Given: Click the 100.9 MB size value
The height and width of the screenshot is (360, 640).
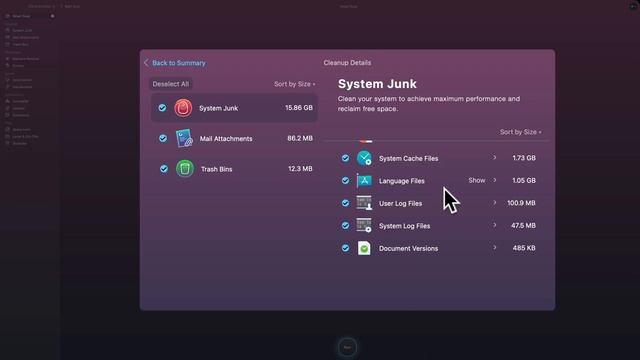Looking at the screenshot, I should [x=521, y=203].
